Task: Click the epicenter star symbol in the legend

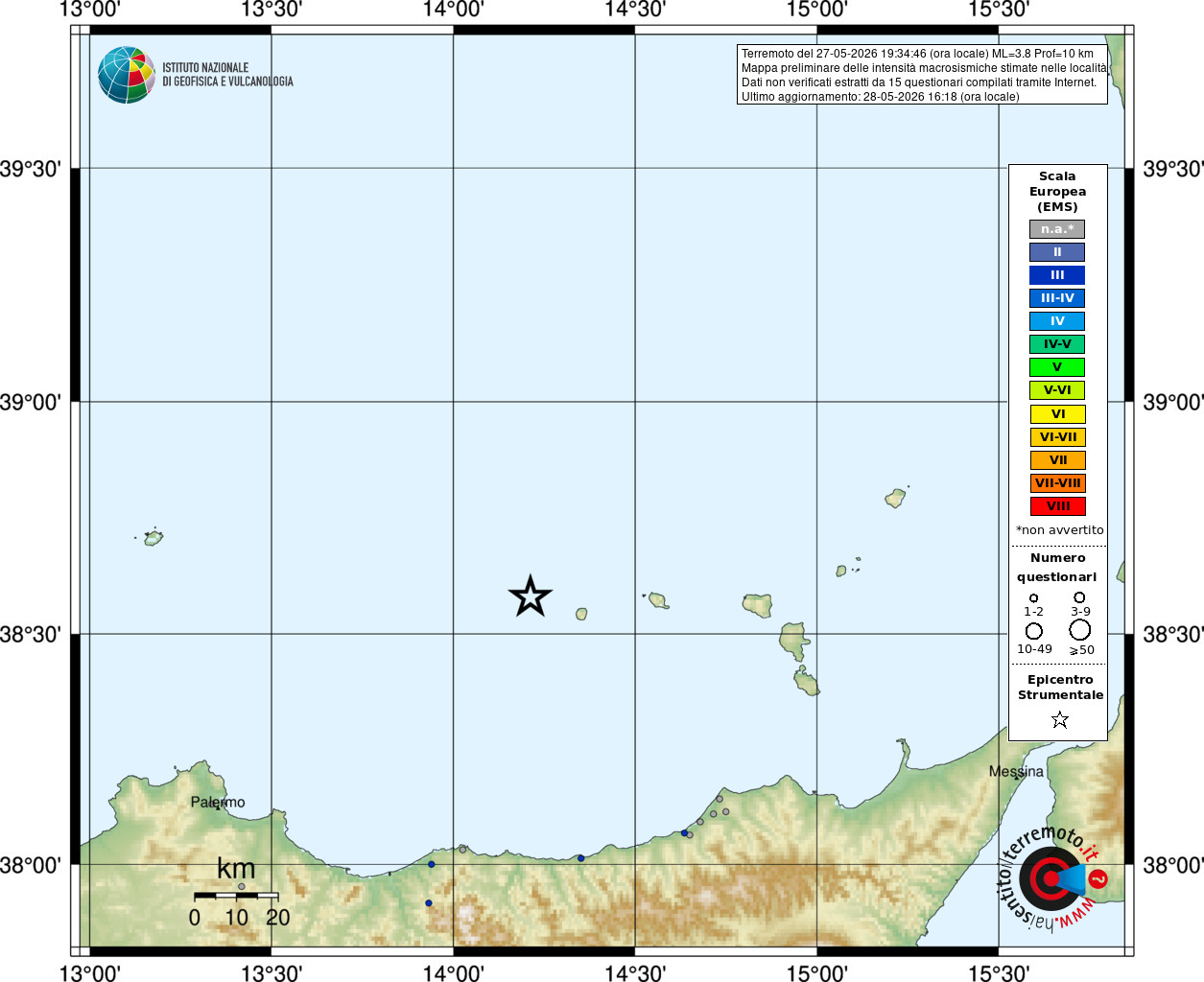Action: [x=1059, y=719]
